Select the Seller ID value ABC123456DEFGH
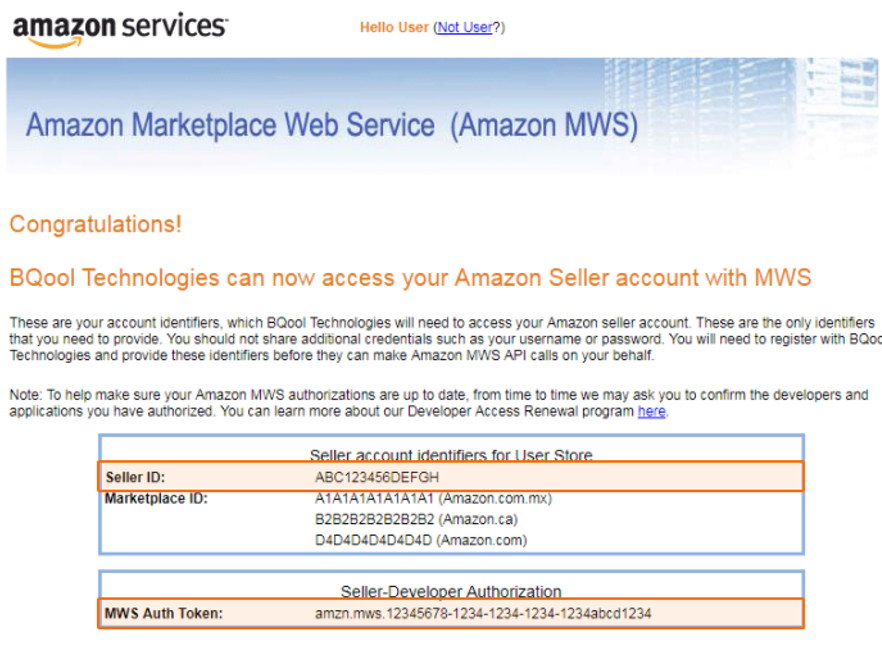 [x=376, y=477]
